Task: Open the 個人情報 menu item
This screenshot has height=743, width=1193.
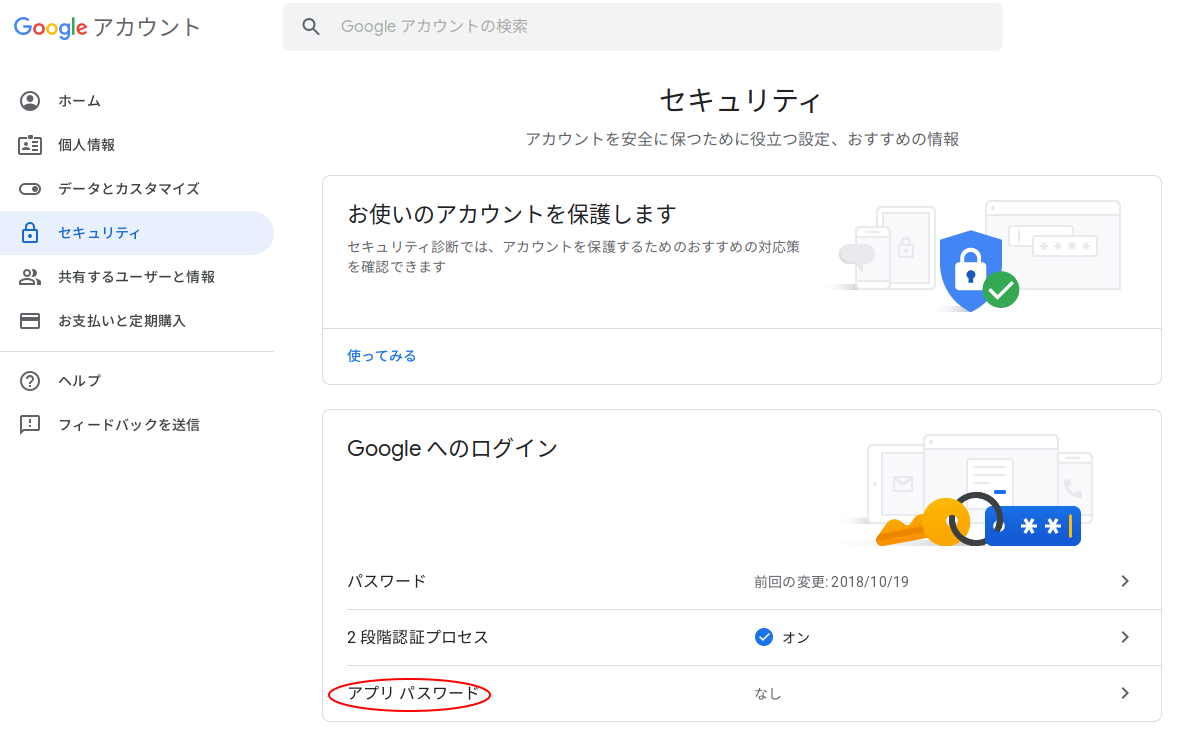Action: (x=137, y=145)
